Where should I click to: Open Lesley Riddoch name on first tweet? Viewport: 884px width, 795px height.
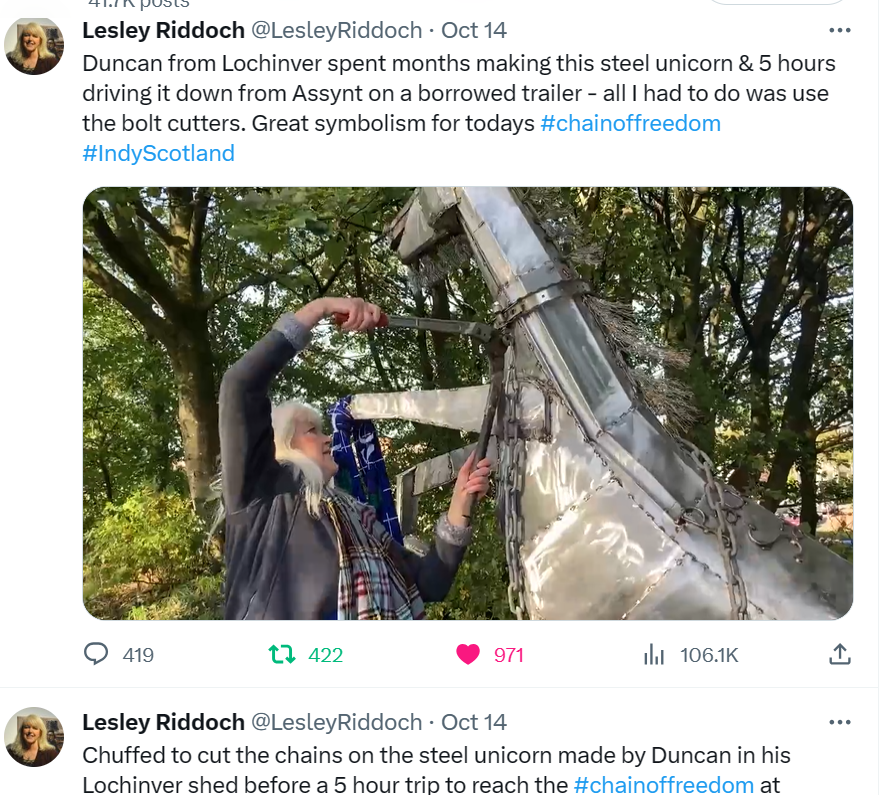pyautogui.click(x=163, y=30)
